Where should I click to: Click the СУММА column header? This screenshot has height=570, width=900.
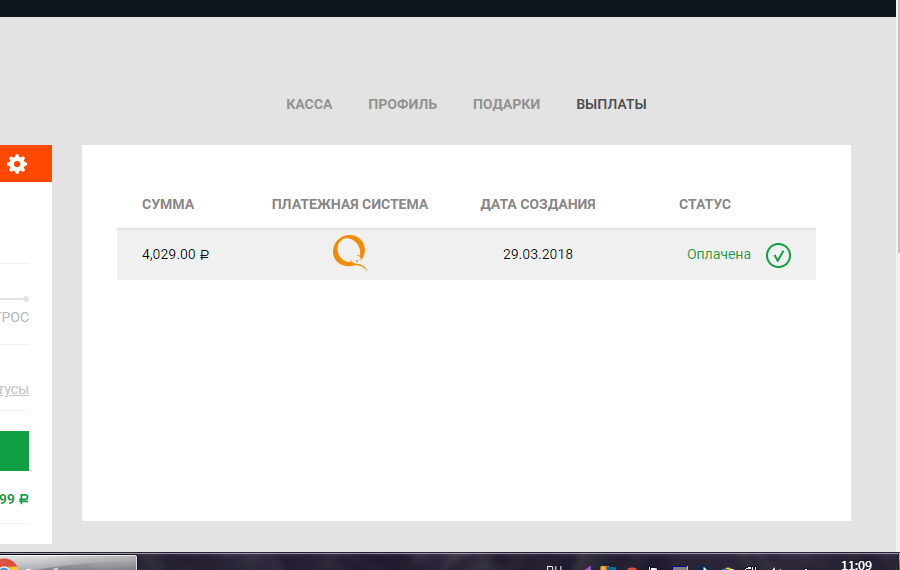[x=168, y=204]
